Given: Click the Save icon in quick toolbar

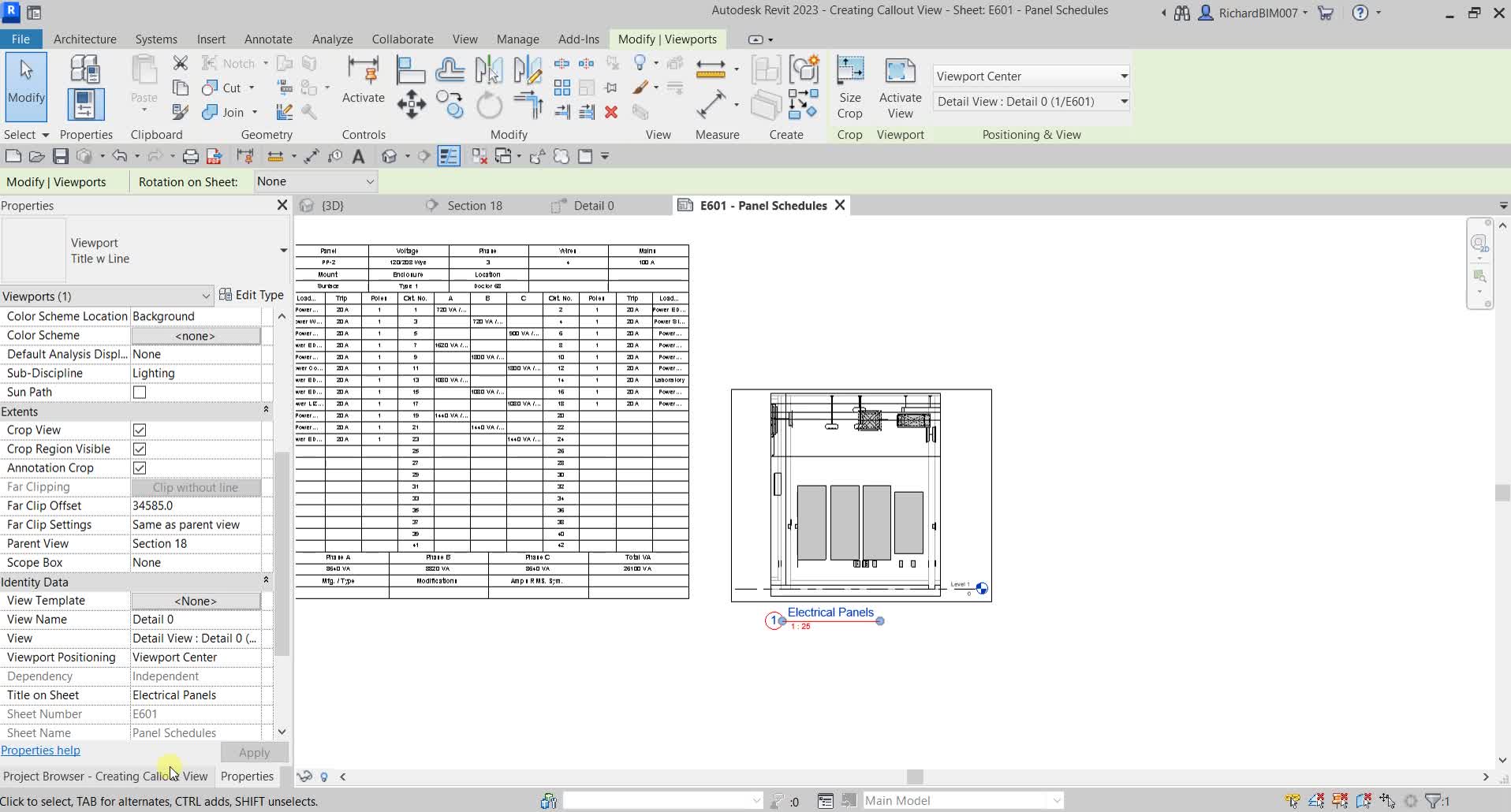Looking at the screenshot, I should click(61, 157).
